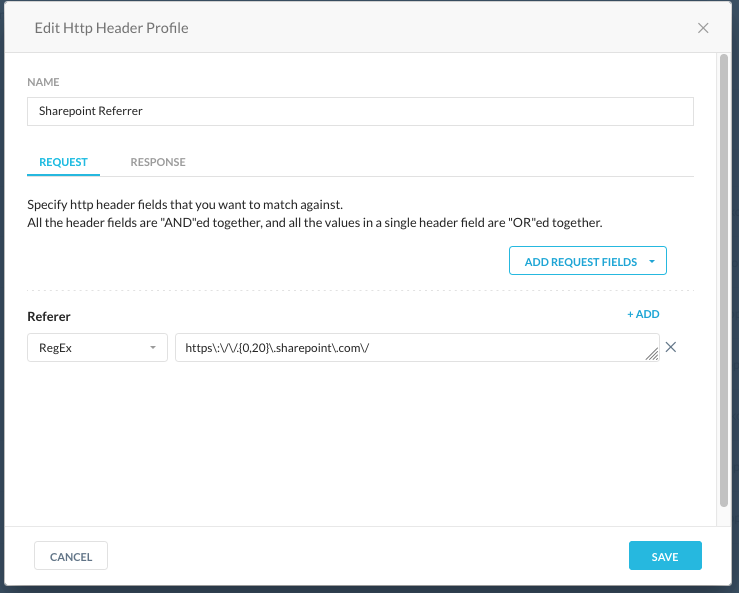739x593 pixels.
Task: Click the dialog's vertical scrollbar
Action: coord(724,281)
